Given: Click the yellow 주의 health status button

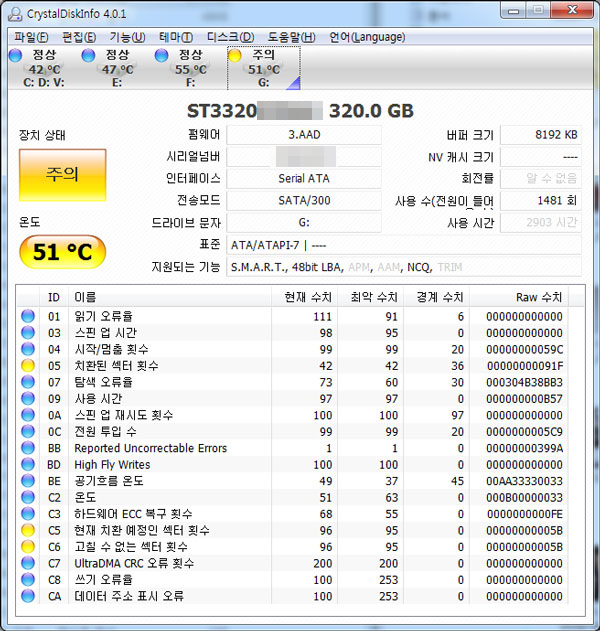Looking at the screenshot, I should point(62,175).
